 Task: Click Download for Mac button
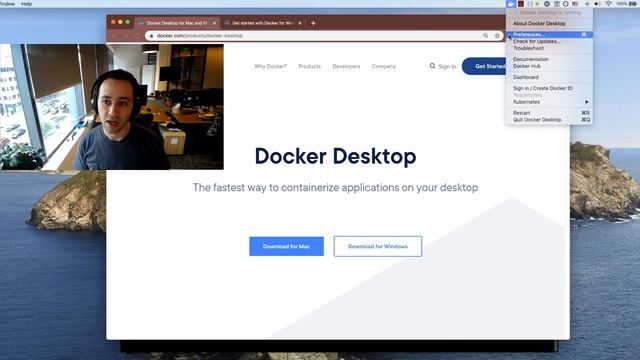click(x=287, y=247)
